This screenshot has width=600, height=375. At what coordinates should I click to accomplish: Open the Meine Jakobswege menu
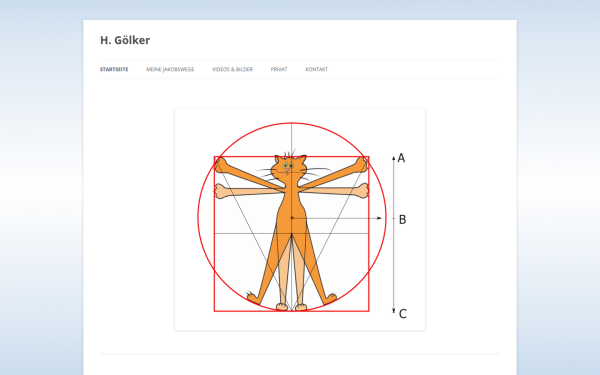click(170, 70)
